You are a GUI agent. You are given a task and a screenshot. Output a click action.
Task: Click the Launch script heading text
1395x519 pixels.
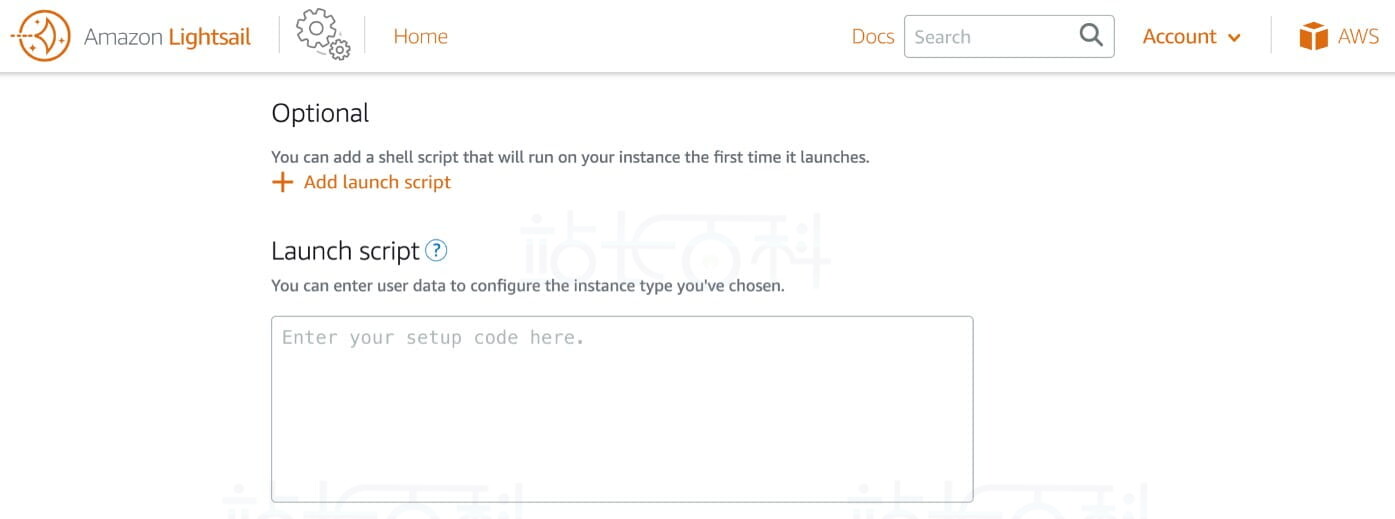(x=345, y=251)
